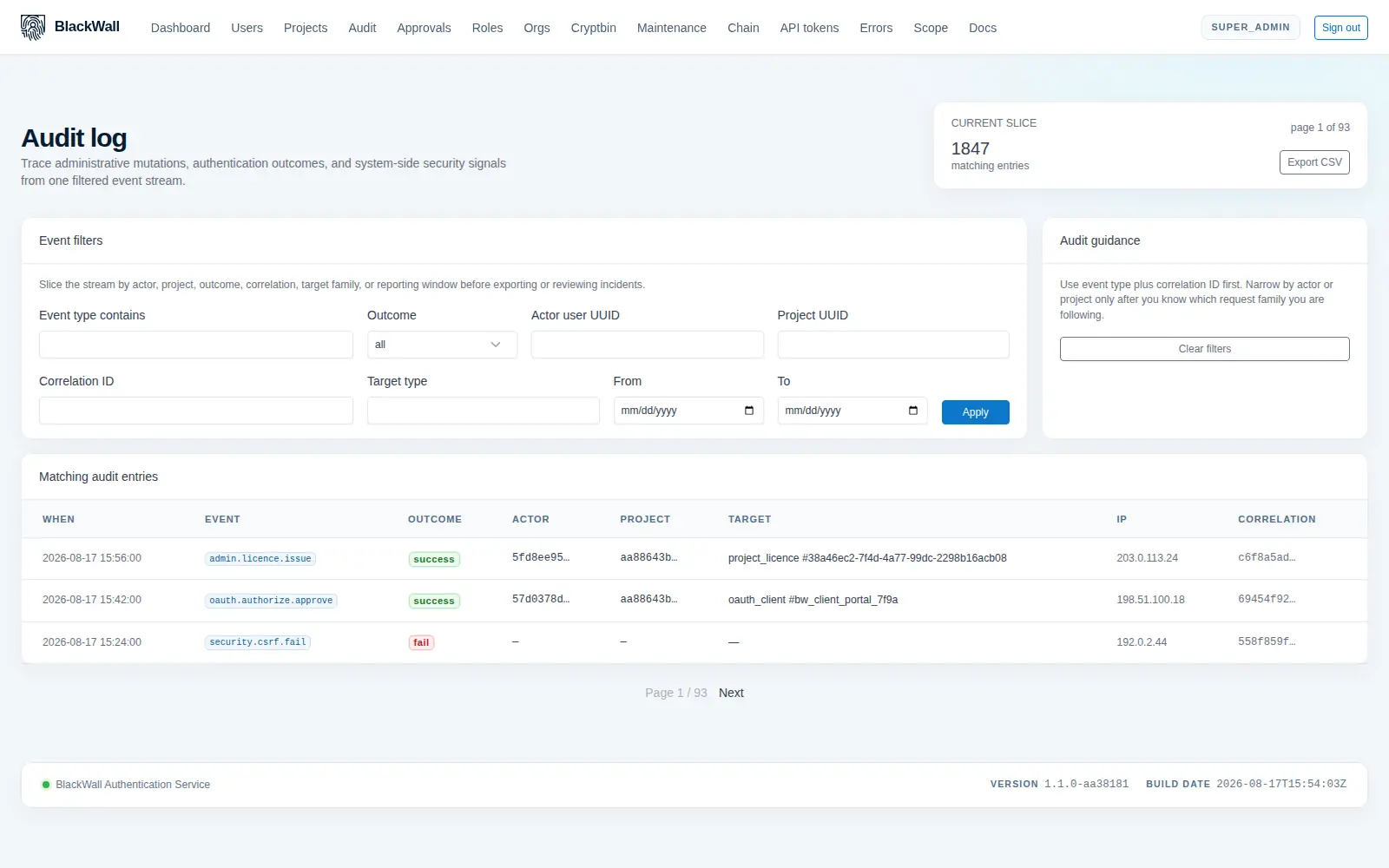
Task: Open the Docs link
Action: tap(983, 28)
